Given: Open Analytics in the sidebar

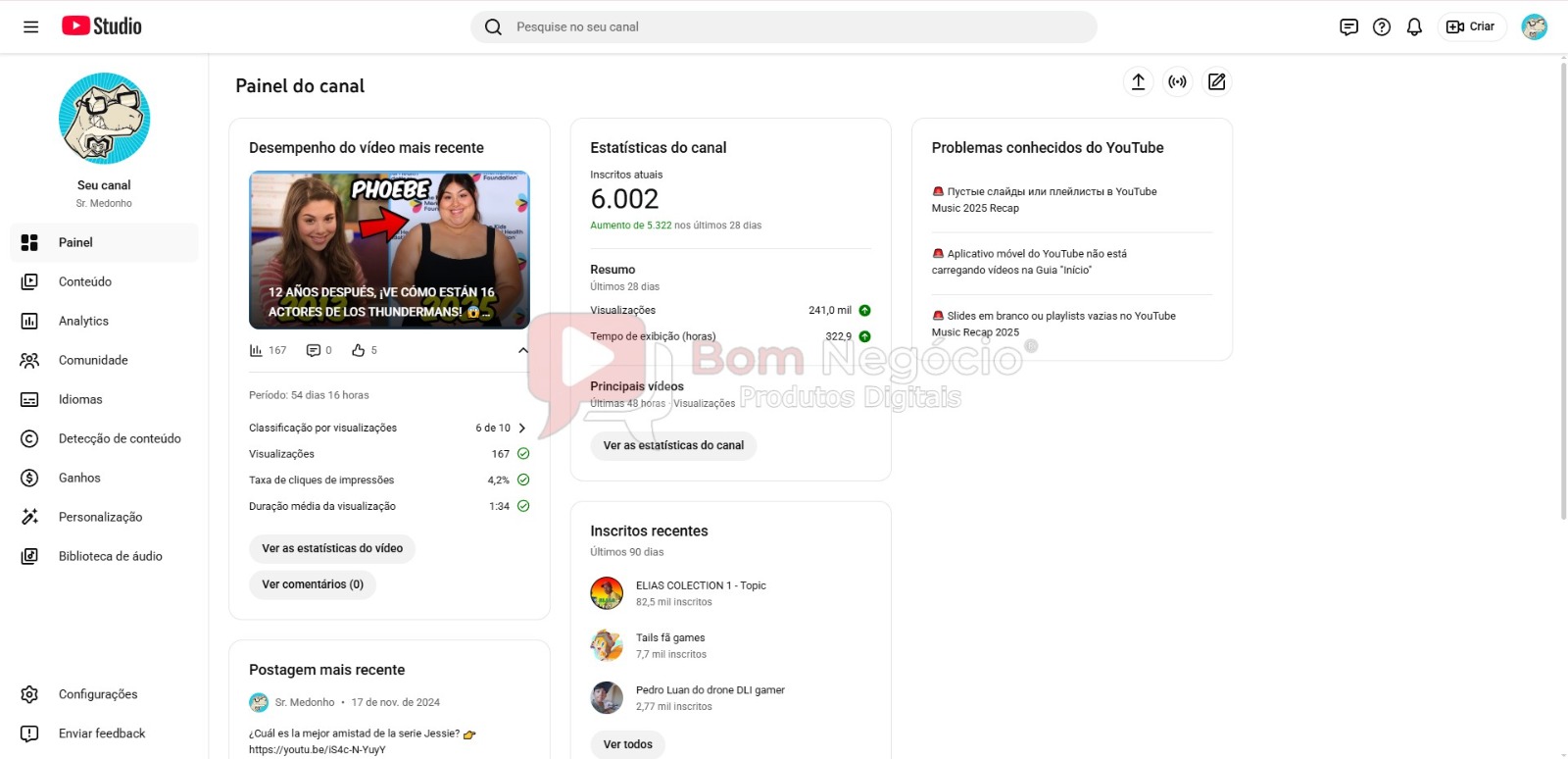Looking at the screenshot, I should [x=83, y=321].
